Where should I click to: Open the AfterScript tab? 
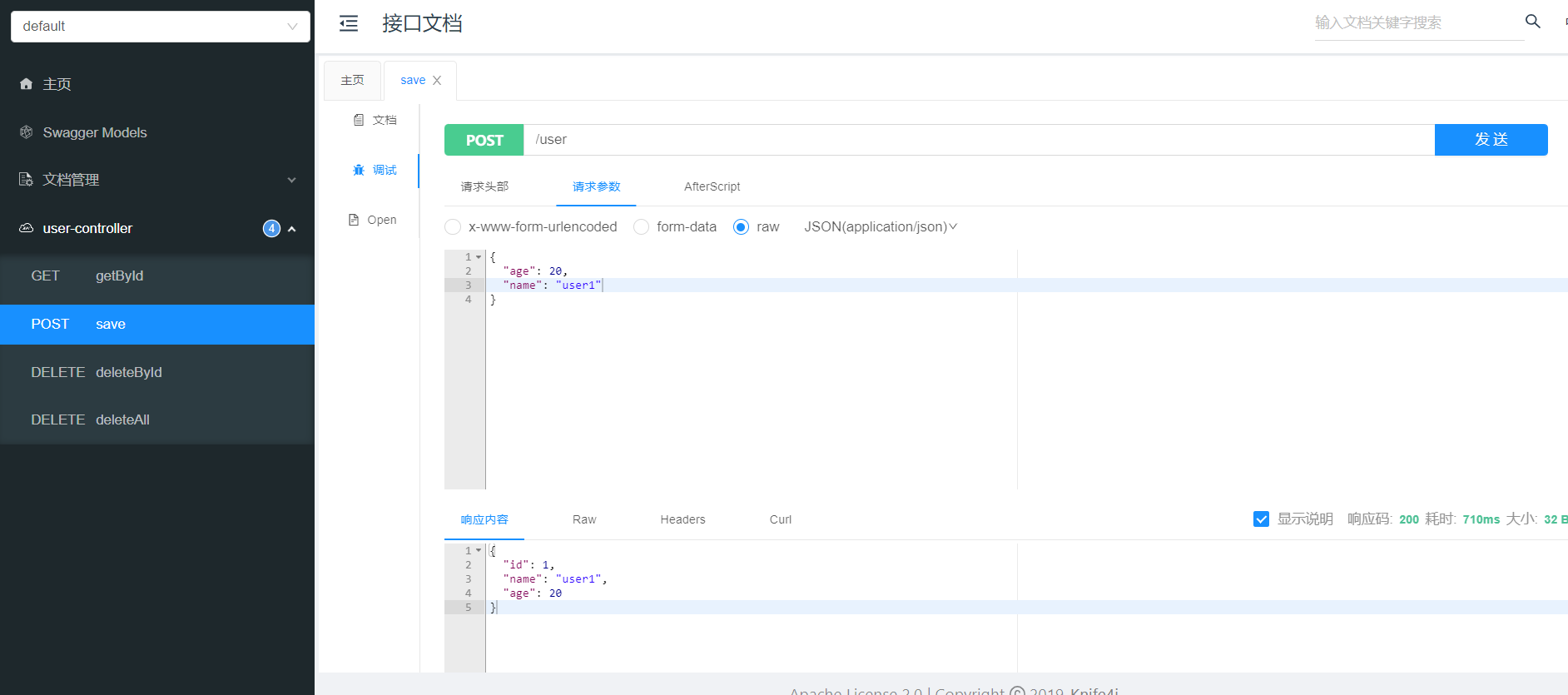(712, 186)
